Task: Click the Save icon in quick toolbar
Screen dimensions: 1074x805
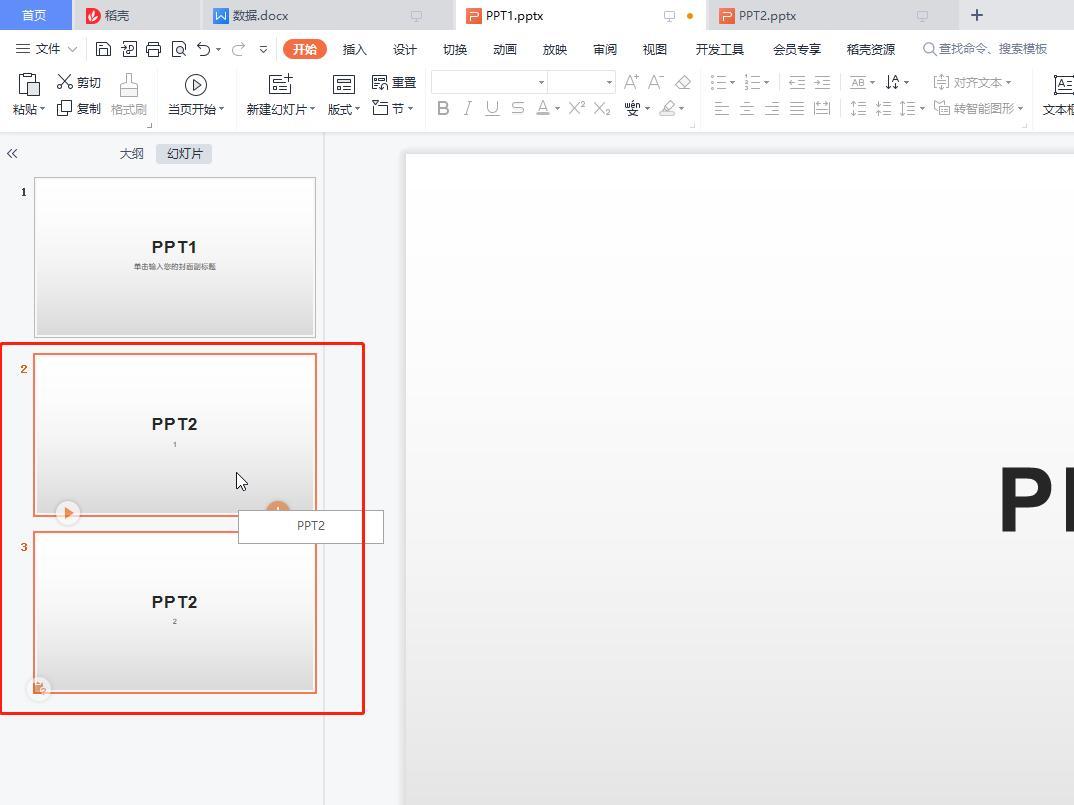Action: pos(103,49)
